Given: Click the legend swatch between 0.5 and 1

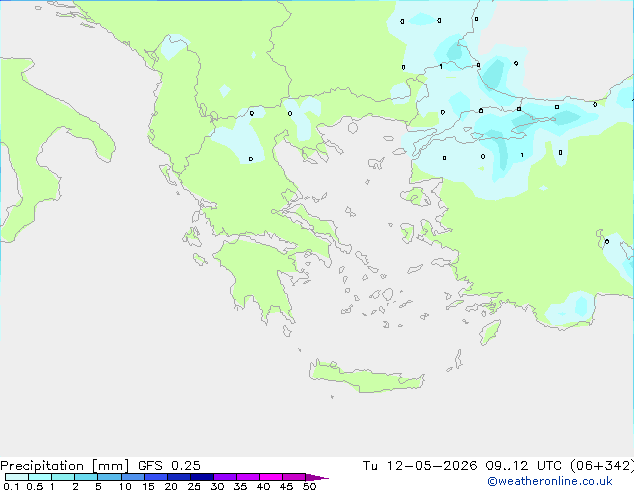Looking at the screenshot, I should pyautogui.click(x=40, y=477).
